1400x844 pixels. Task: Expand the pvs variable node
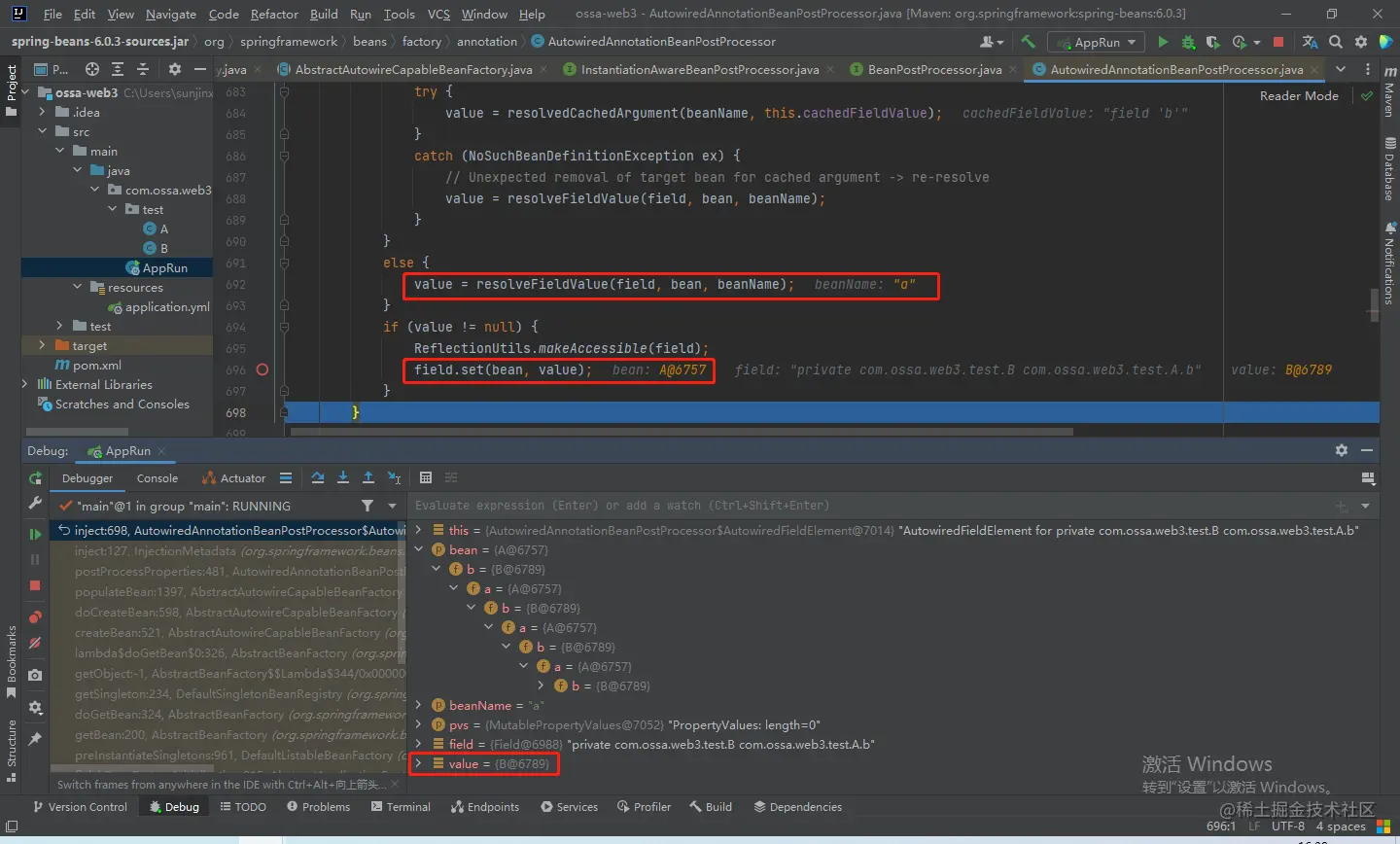[419, 724]
